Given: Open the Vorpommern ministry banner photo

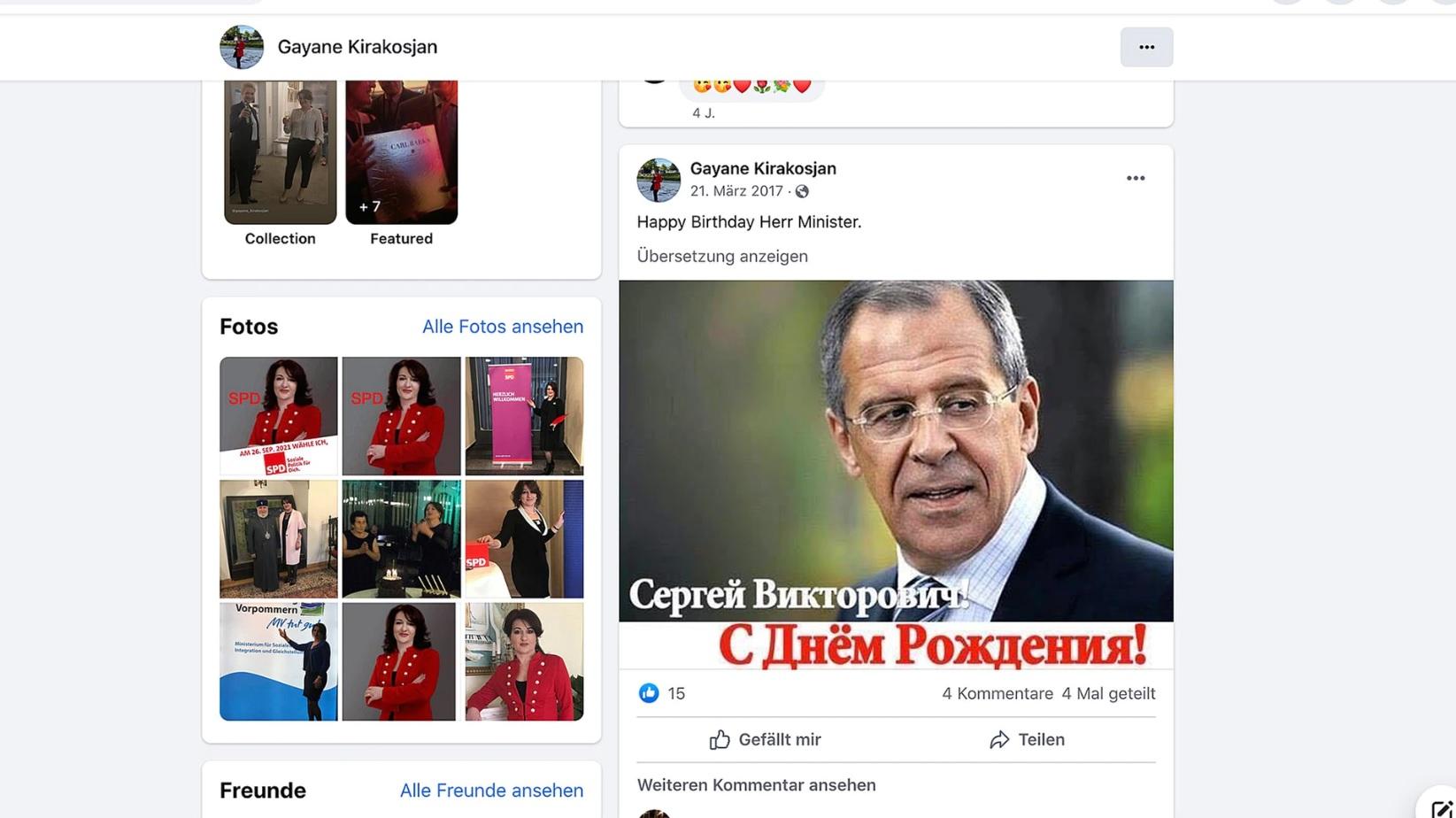Looking at the screenshot, I should click(x=279, y=661).
